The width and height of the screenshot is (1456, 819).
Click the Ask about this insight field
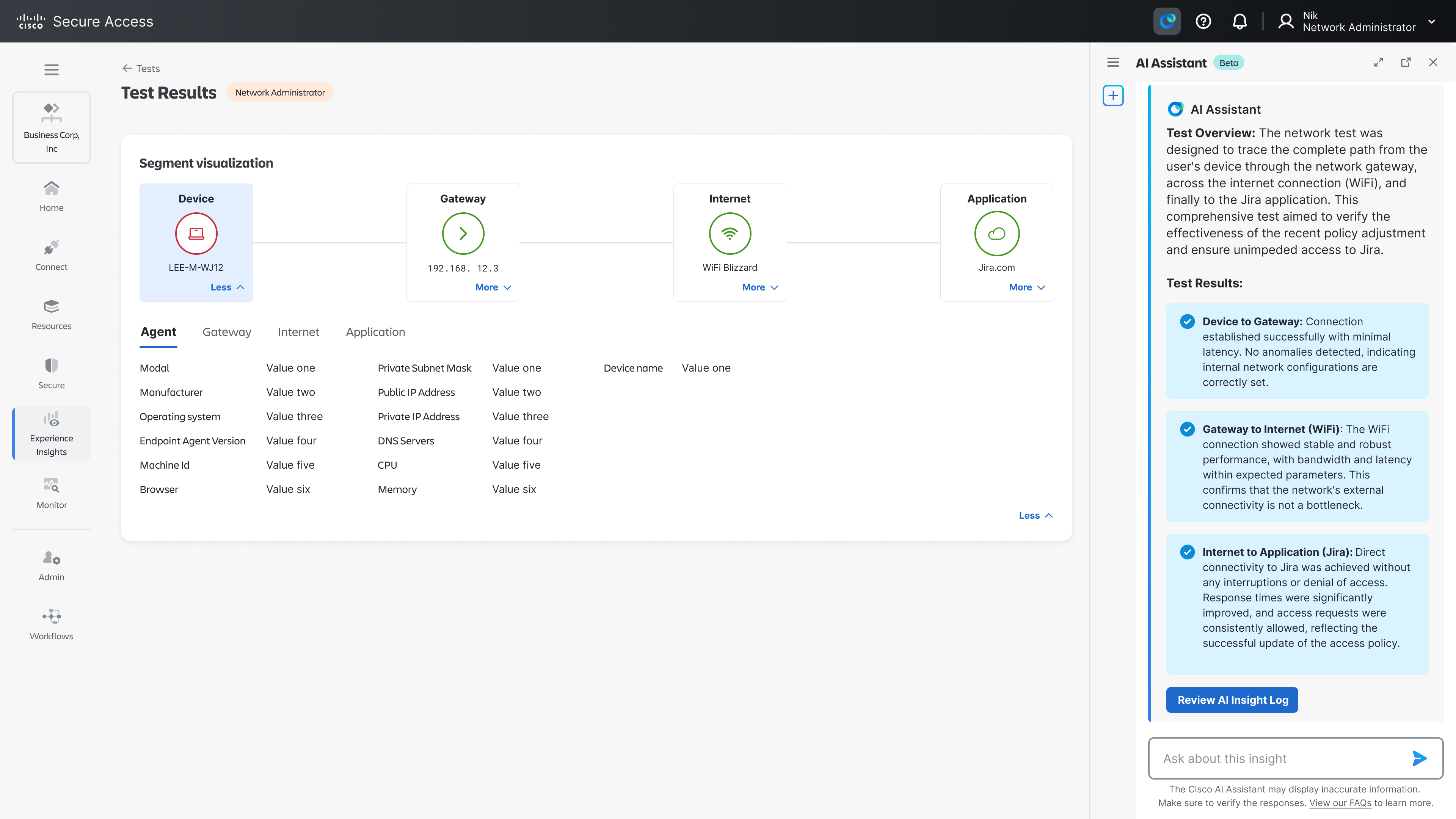[x=1277, y=758]
